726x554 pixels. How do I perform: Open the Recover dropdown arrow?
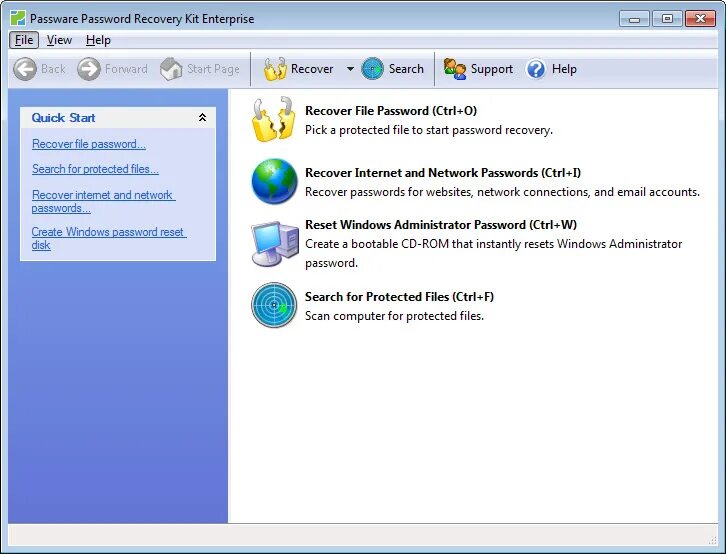(350, 69)
